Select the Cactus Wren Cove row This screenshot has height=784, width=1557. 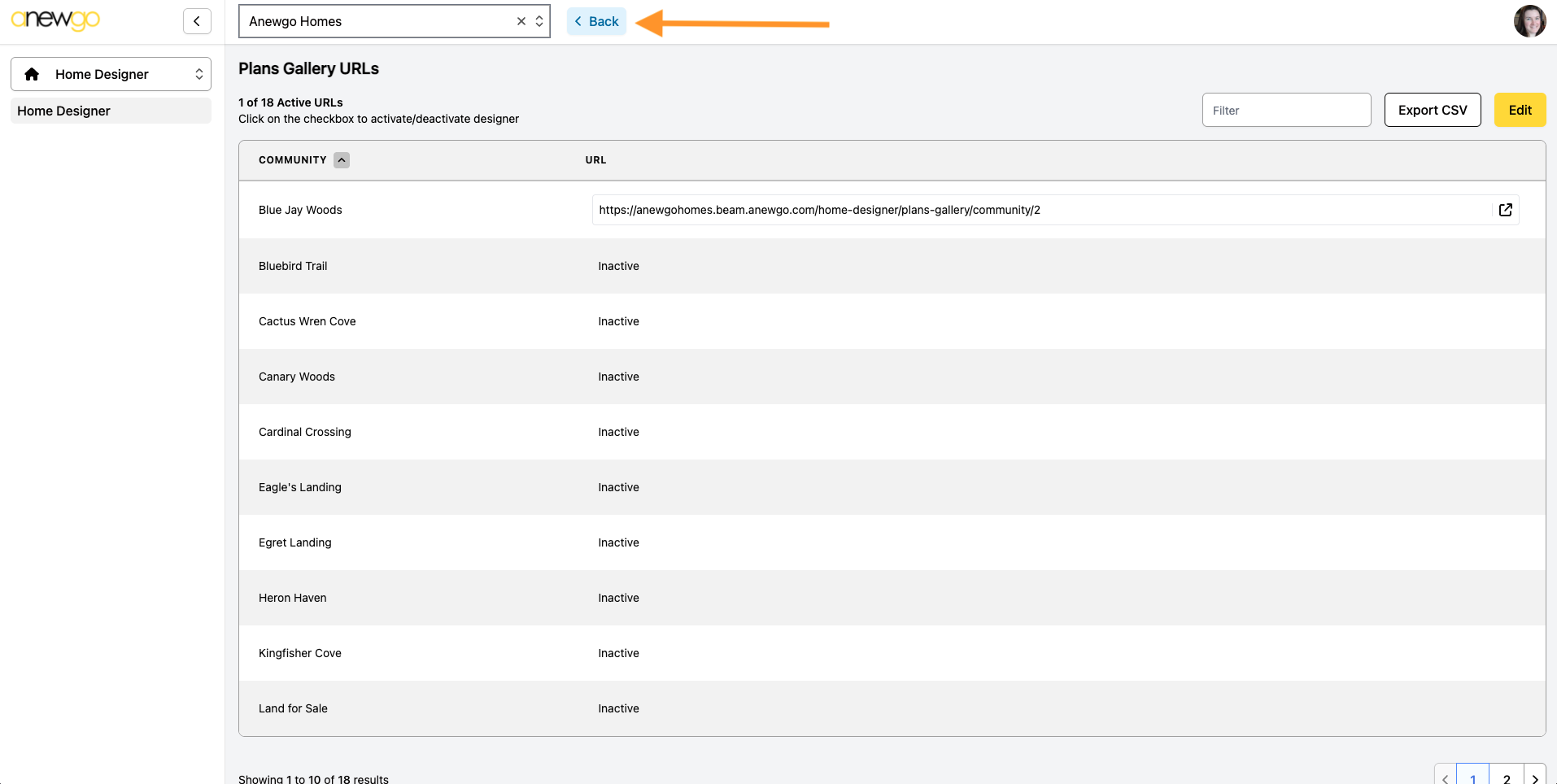tap(892, 321)
